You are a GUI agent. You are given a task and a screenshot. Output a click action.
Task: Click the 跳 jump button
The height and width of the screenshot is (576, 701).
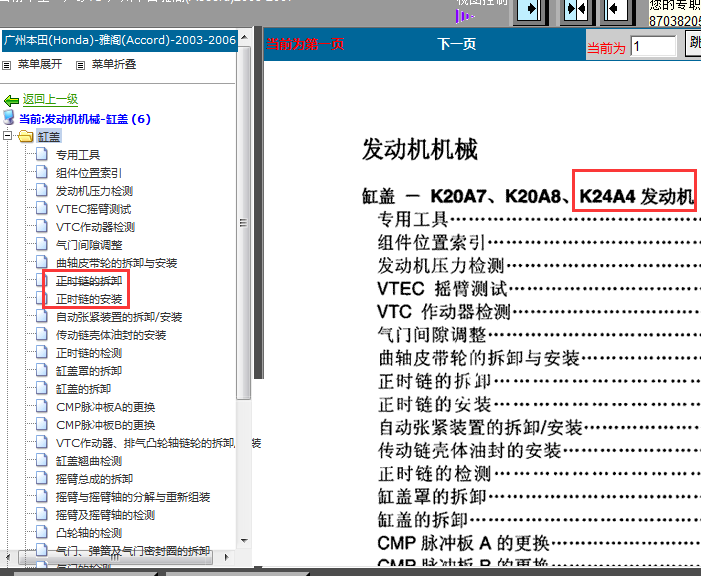[693, 44]
